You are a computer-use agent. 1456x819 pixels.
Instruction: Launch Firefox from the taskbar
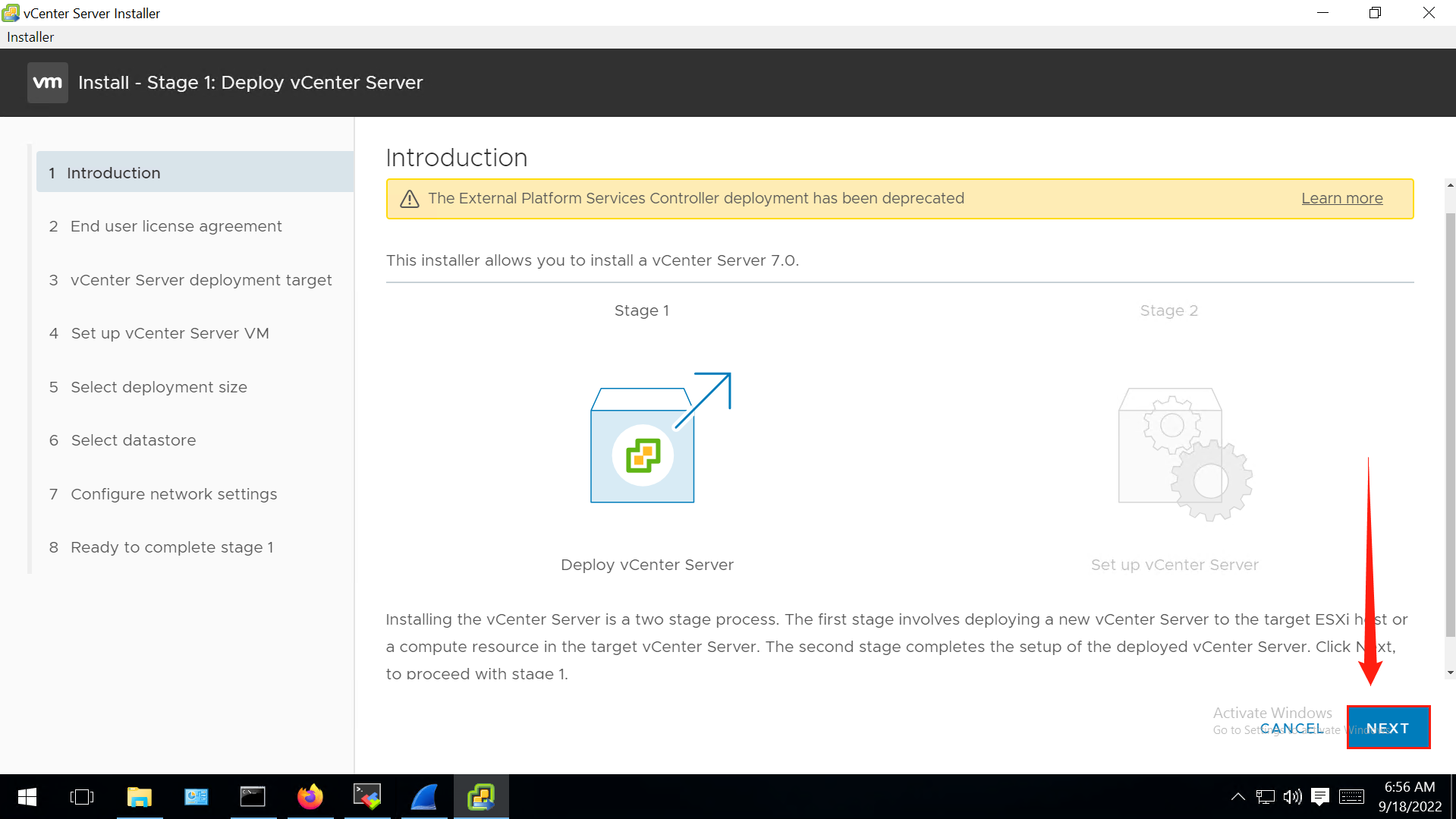pos(310,797)
